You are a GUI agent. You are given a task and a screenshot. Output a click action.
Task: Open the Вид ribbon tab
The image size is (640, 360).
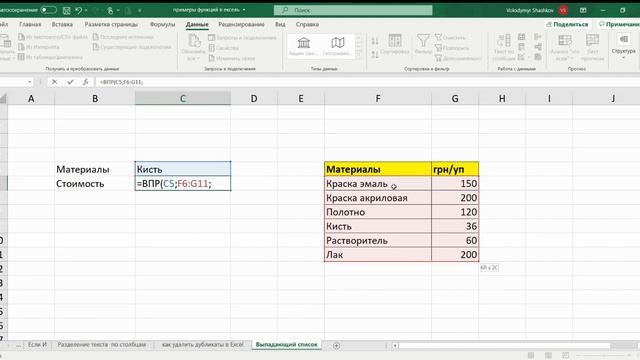280,24
